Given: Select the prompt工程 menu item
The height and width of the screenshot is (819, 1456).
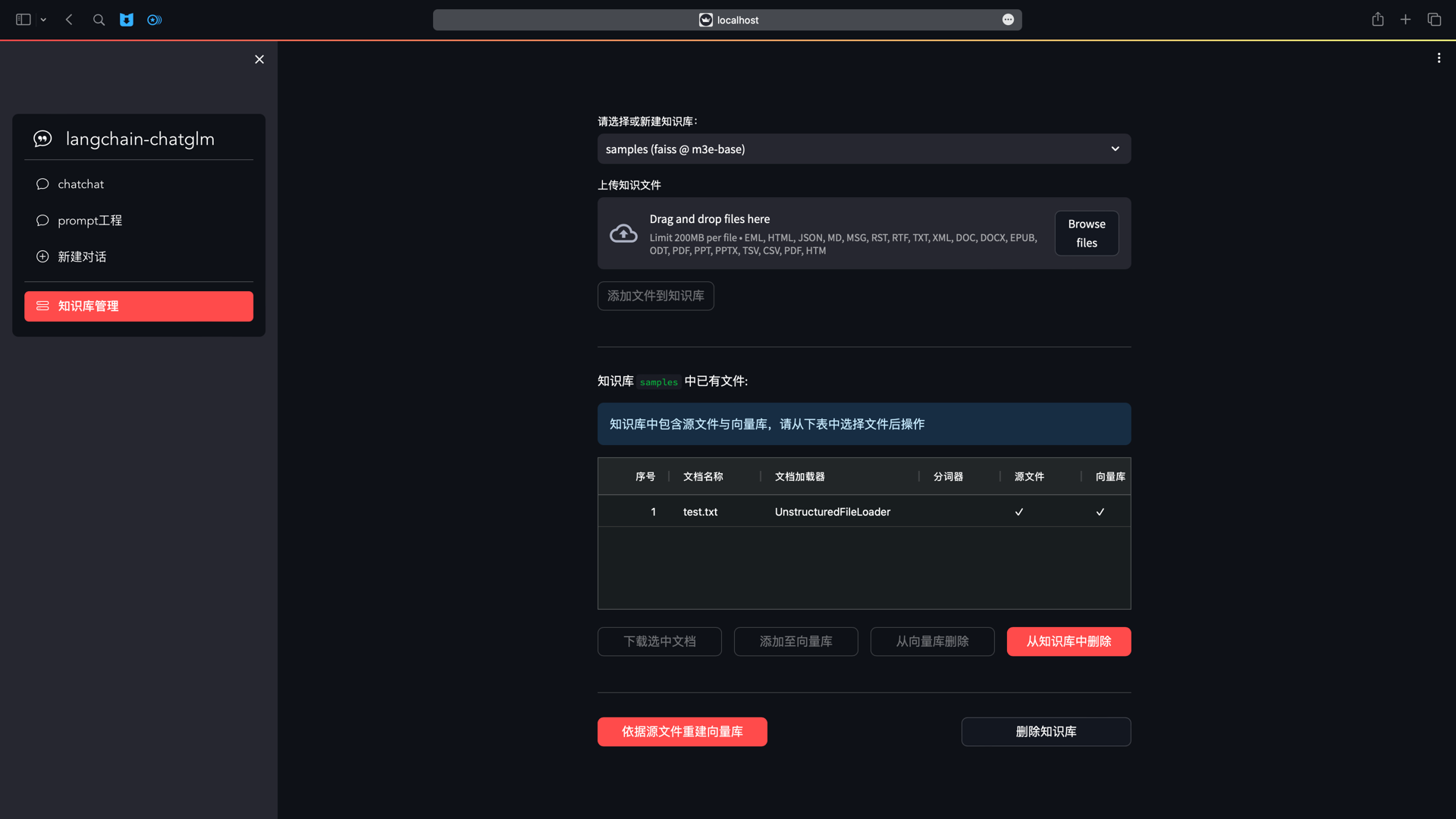Looking at the screenshot, I should click(89, 221).
